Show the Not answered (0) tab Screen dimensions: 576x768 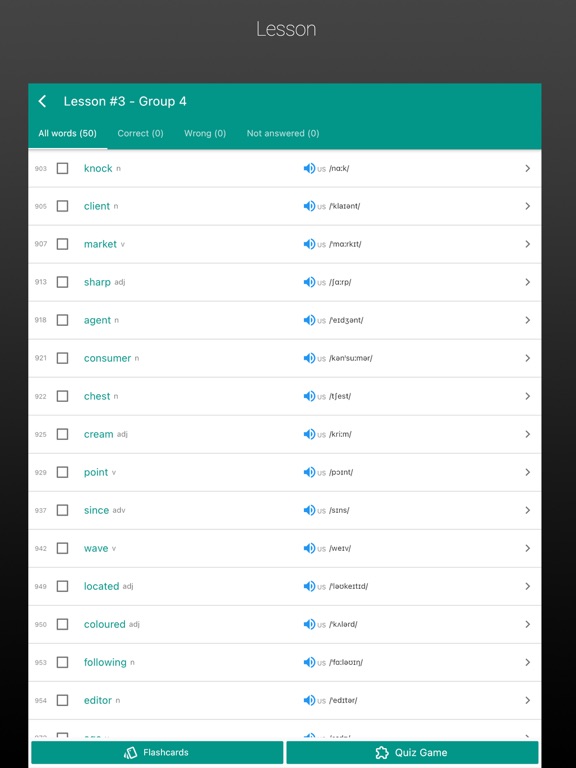pyautogui.click(x=283, y=133)
